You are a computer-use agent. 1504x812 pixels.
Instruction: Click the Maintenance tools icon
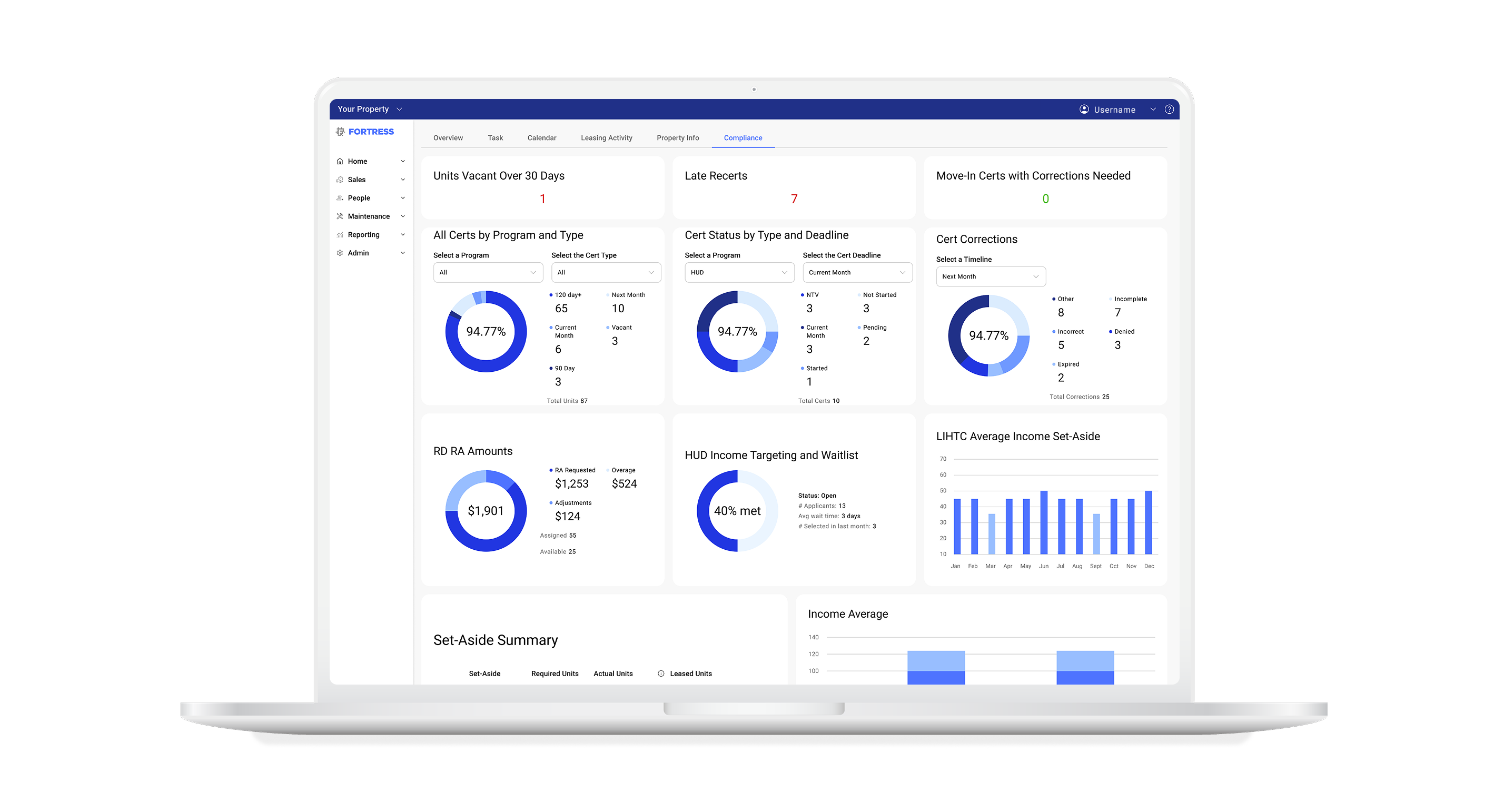tap(340, 216)
